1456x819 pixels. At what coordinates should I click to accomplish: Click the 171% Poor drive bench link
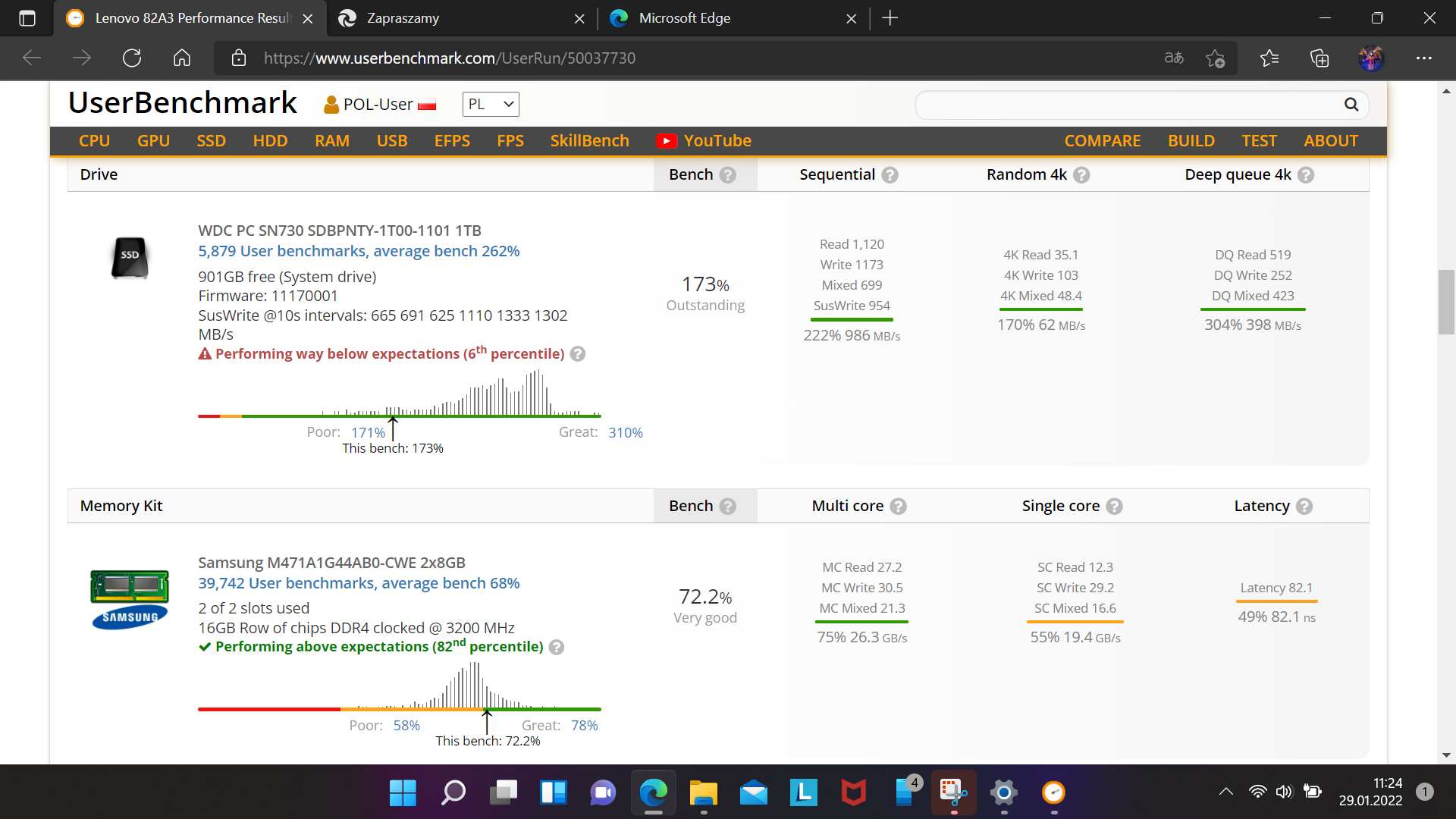coord(368,432)
